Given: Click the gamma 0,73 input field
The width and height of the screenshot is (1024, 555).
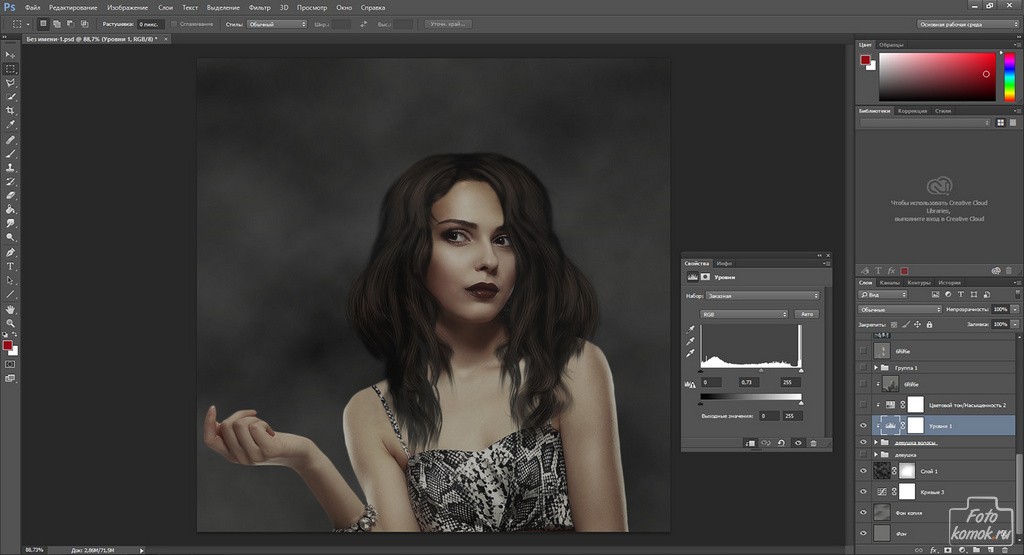Looking at the screenshot, I should [x=748, y=382].
